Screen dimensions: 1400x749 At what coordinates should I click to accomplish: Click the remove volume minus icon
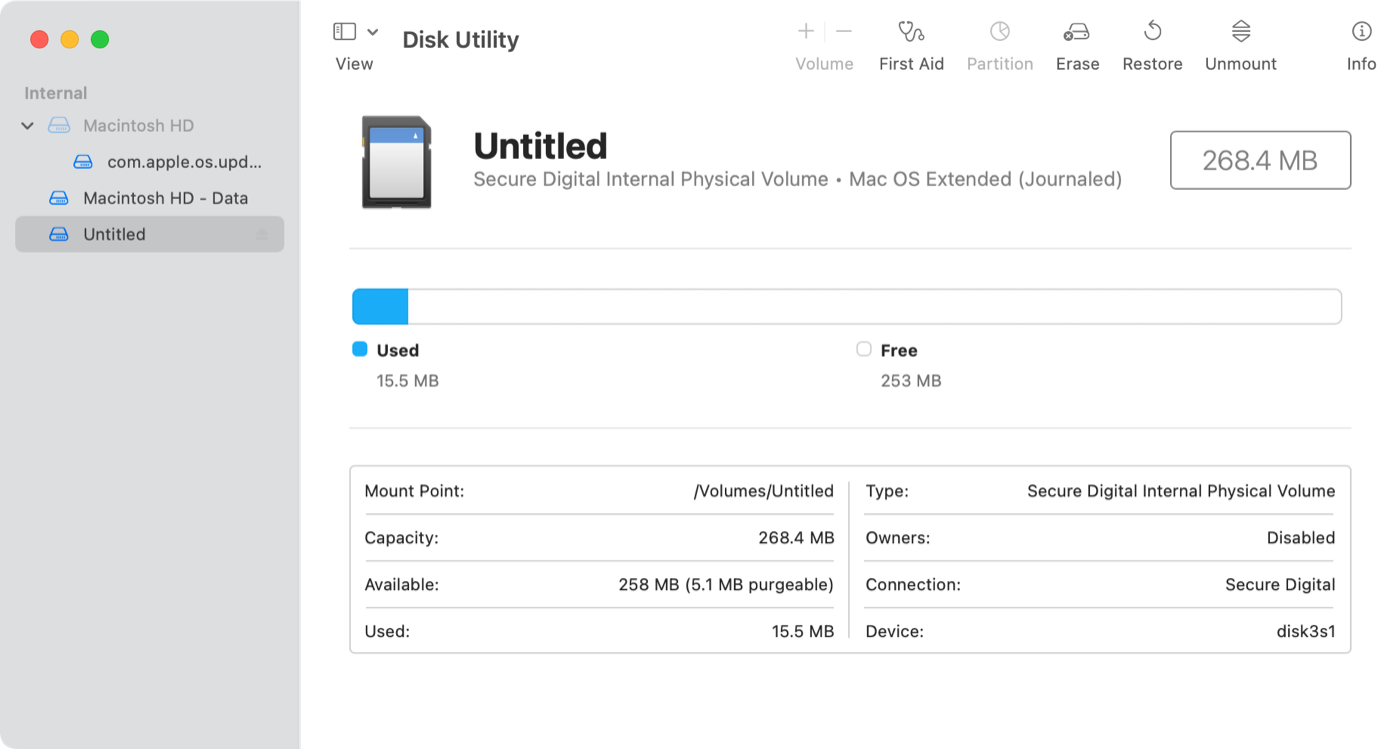pyautogui.click(x=844, y=31)
